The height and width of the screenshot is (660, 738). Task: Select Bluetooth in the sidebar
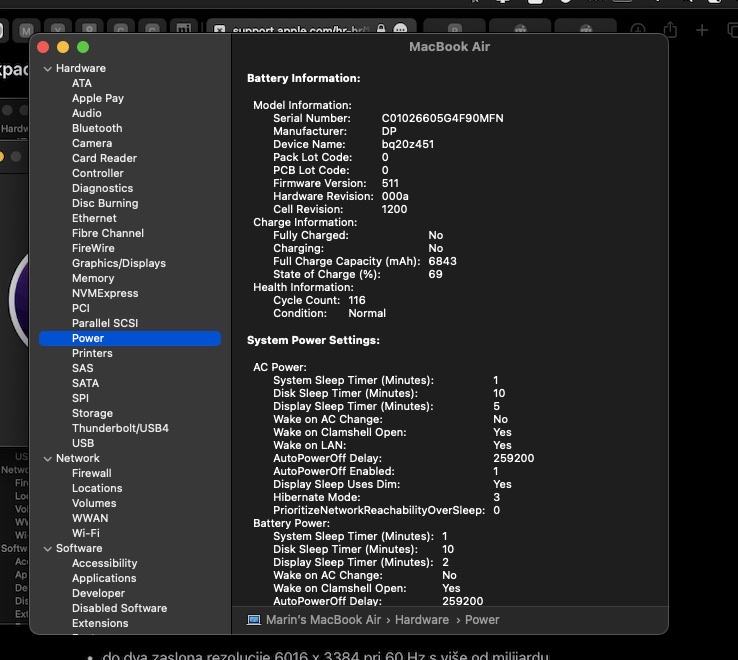pos(97,128)
